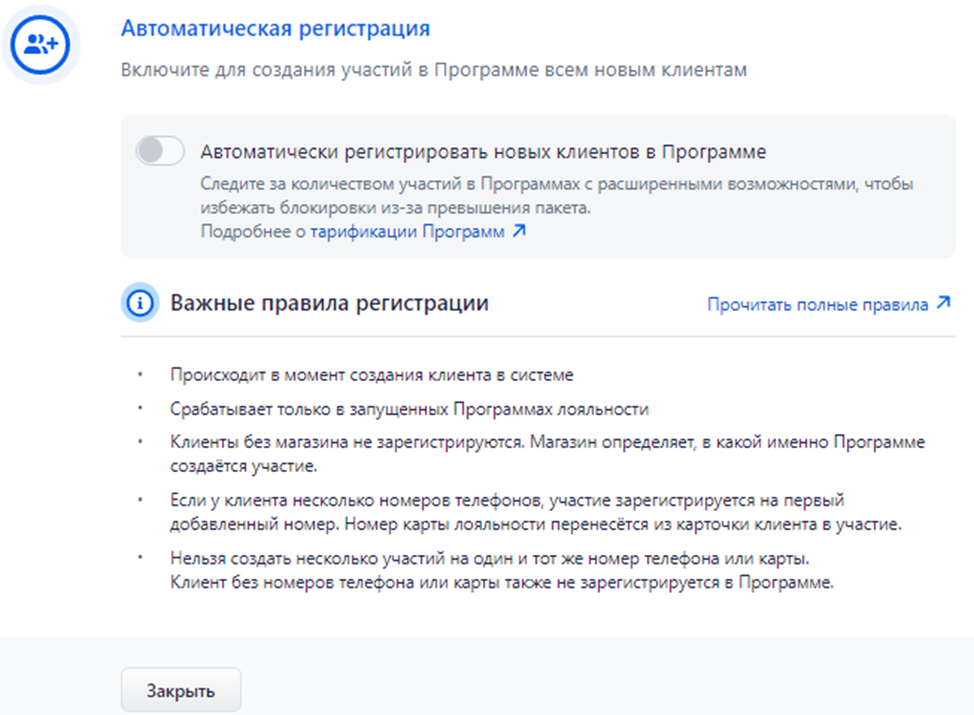Click arrow icon next to тарификации Программ
Image resolution: width=974 pixels, height=715 pixels.
tap(519, 231)
